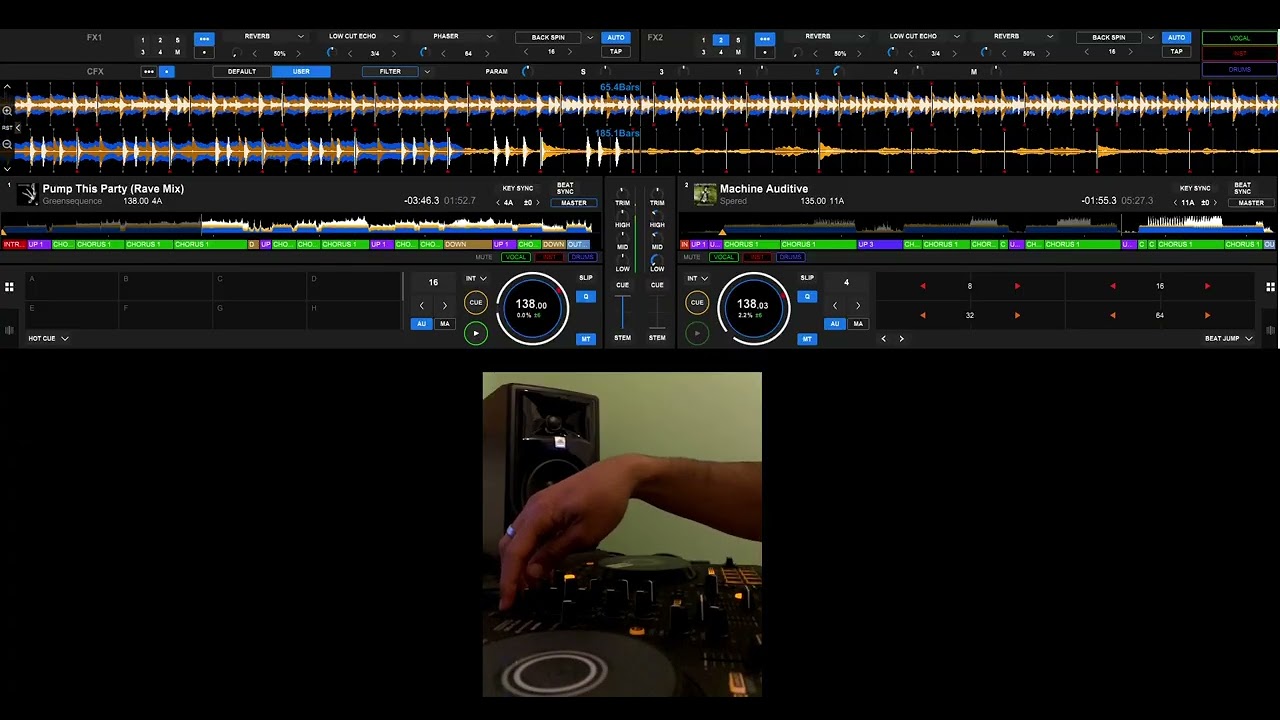The width and height of the screenshot is (1280, 720).
Task: Enable SLIP mode on deck 2
Action: [807, 278]
